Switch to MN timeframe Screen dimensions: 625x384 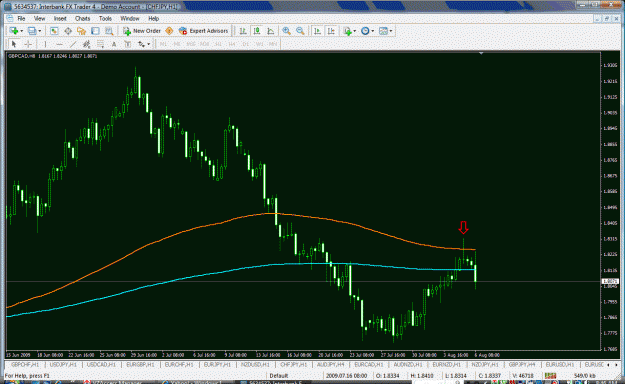click(273, 44)
